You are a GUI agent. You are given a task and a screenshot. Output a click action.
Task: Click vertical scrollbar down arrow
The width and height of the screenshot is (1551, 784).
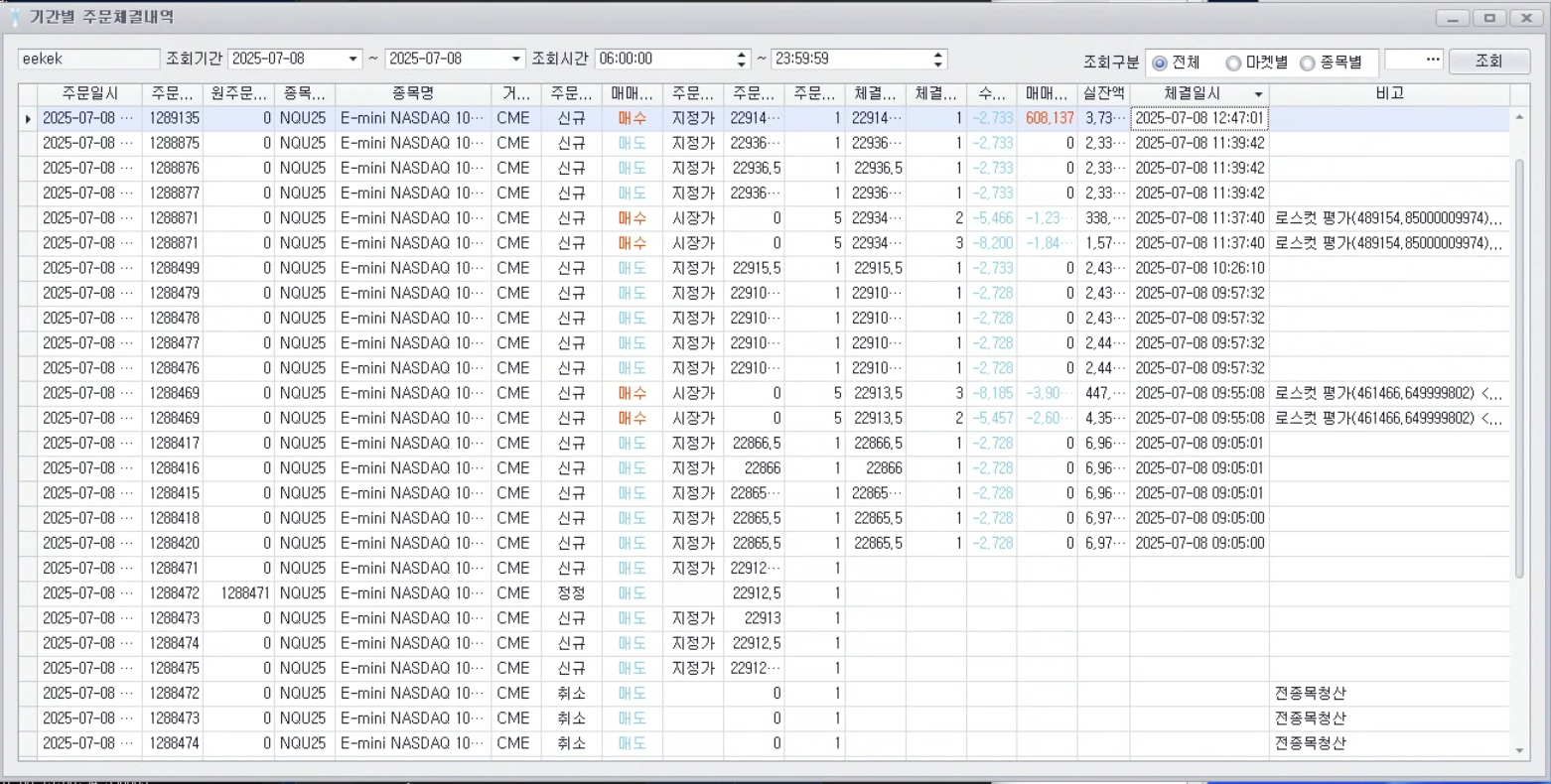point(1518,751)
